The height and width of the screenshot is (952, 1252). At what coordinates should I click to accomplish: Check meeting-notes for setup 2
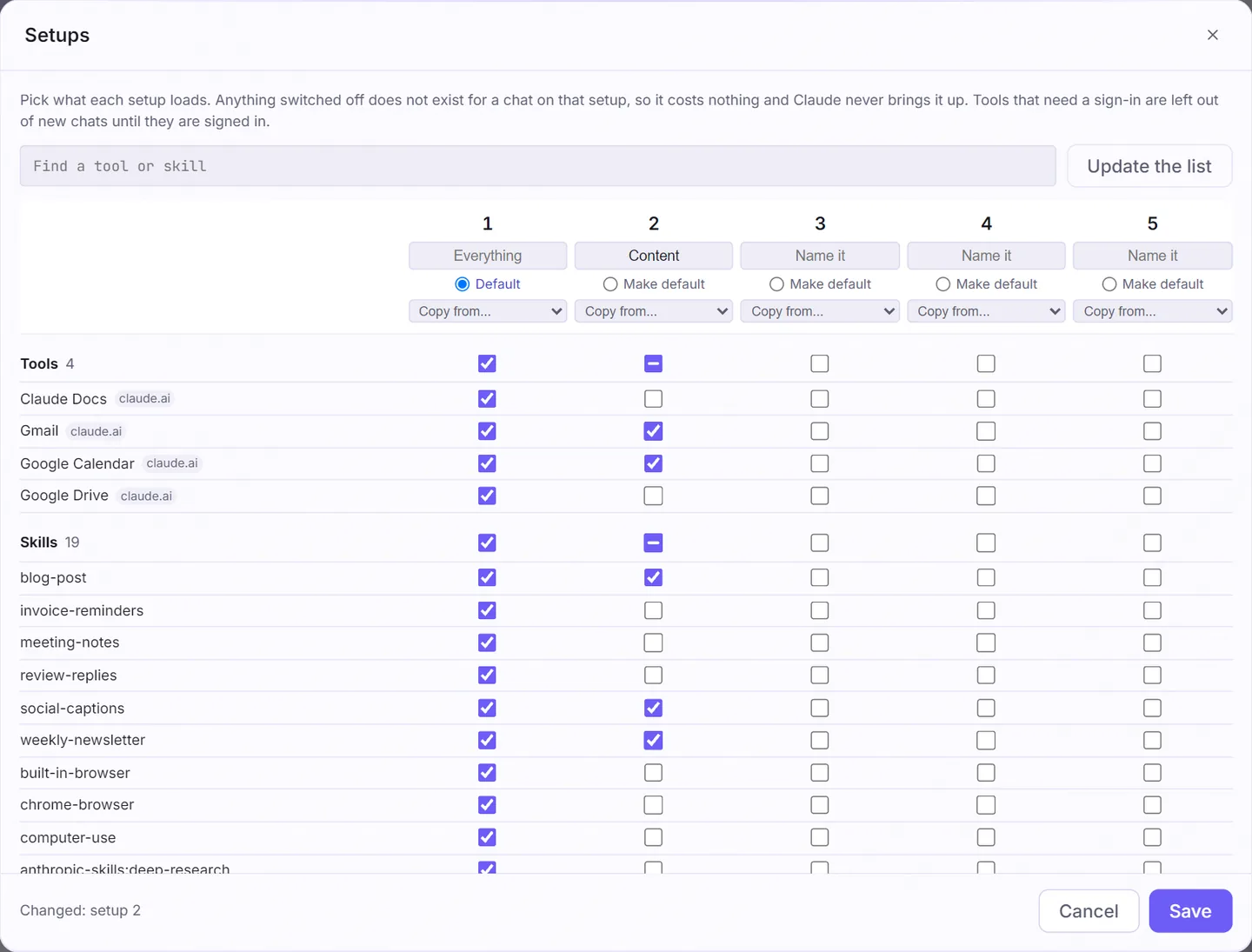pos(653,642)
